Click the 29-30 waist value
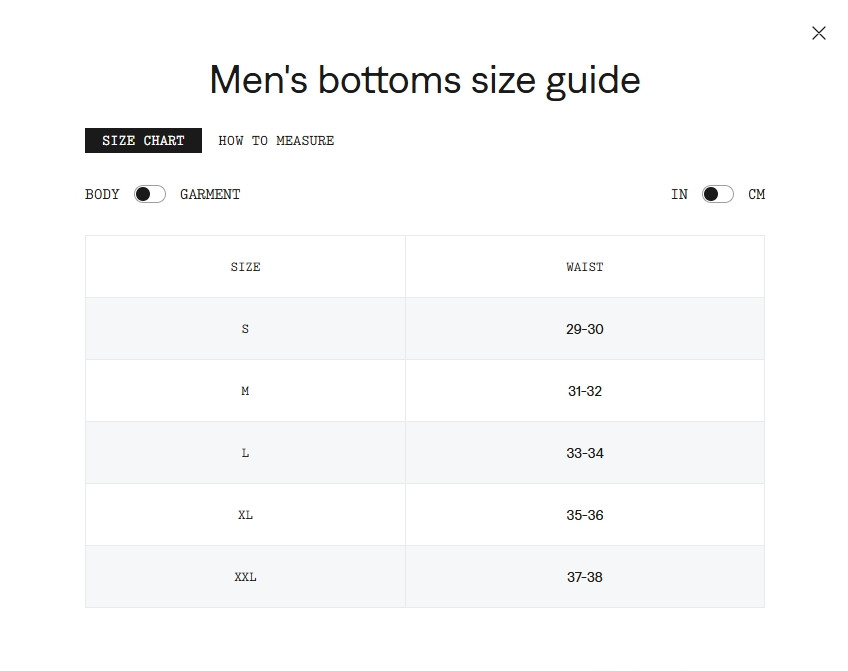848x671 pixels. pos(585,329)
